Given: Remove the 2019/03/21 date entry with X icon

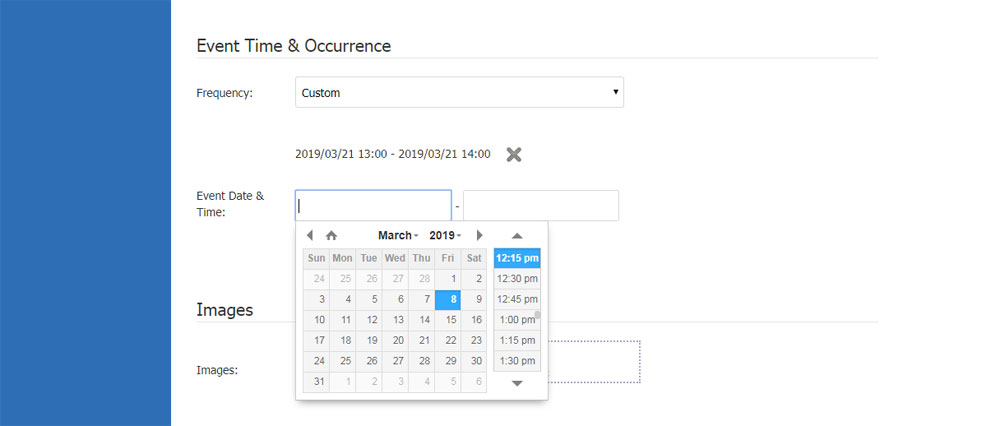Looking at the screenshot, I should click(513, 154).
